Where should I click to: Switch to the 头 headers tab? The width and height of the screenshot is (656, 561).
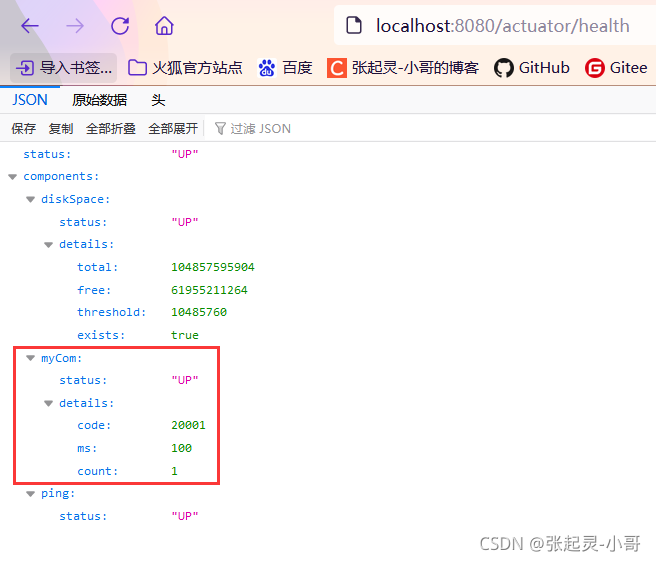(158, 100)
